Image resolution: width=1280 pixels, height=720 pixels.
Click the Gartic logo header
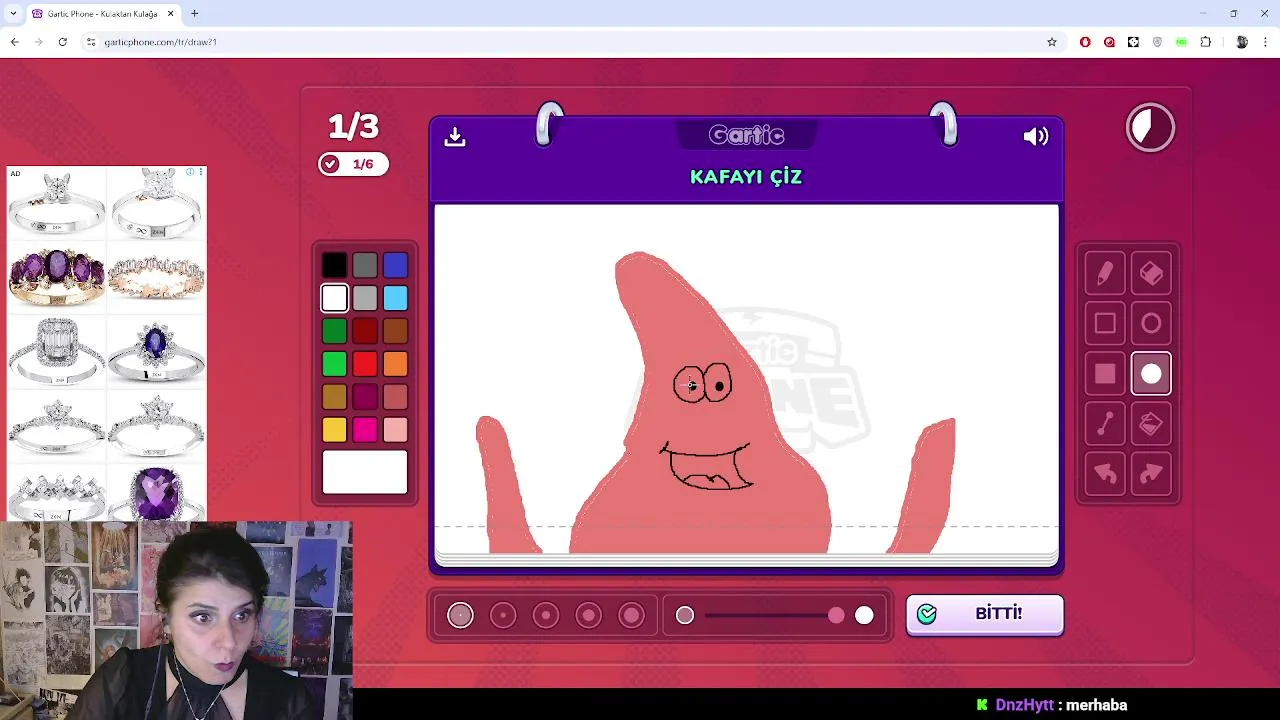pos(746,135)
